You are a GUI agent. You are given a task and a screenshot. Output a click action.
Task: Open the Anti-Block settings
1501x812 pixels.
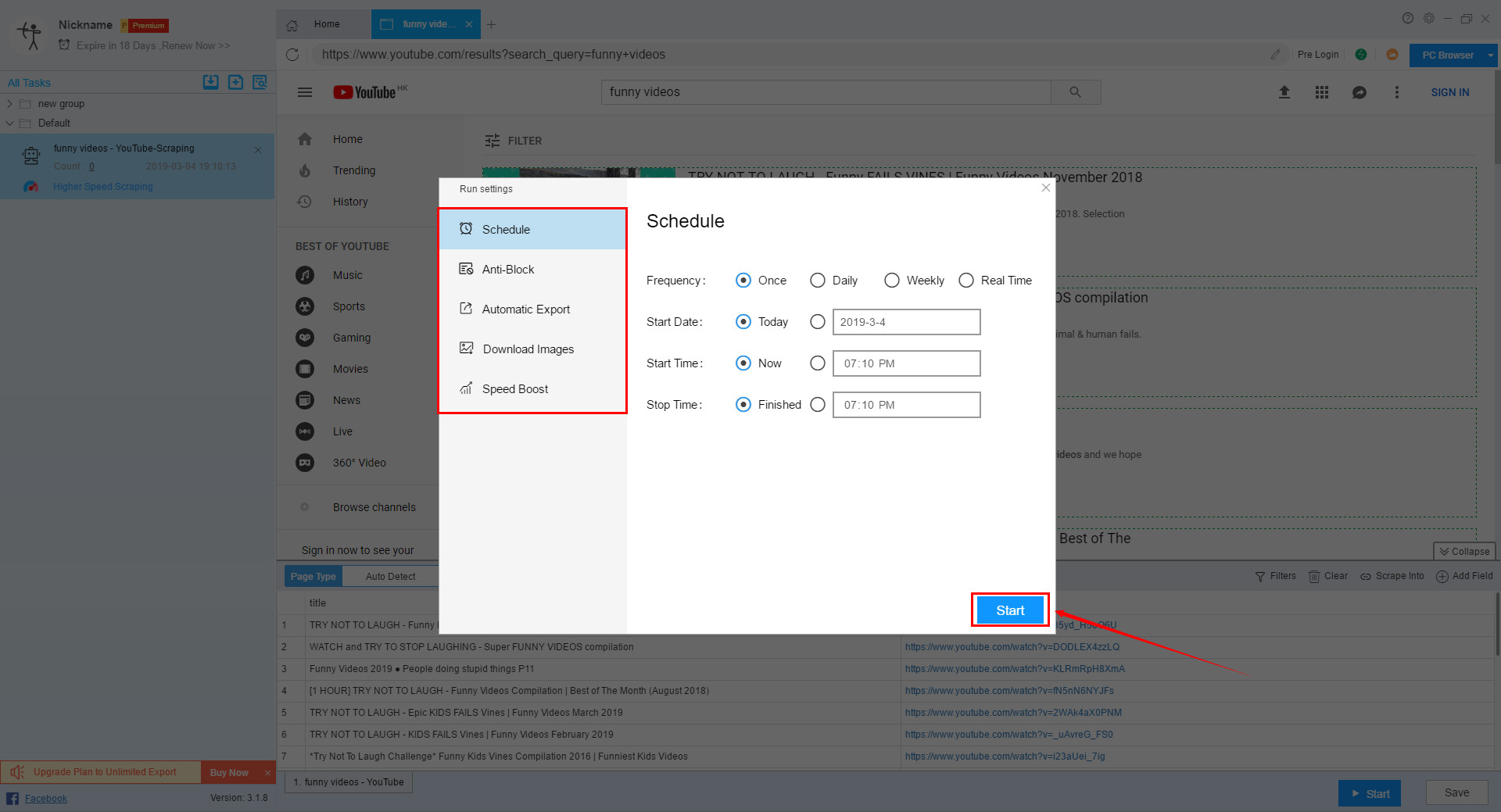(532, 269)
